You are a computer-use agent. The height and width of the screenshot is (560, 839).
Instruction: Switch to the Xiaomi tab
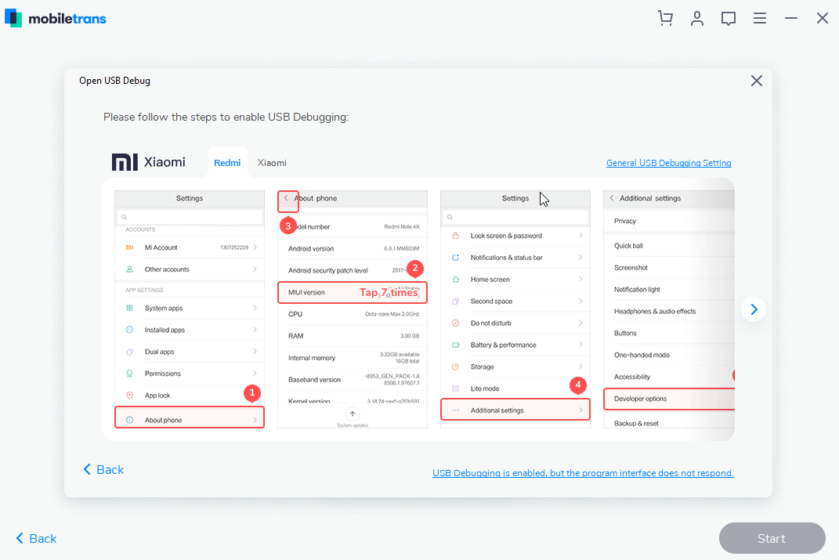(272, 163)
